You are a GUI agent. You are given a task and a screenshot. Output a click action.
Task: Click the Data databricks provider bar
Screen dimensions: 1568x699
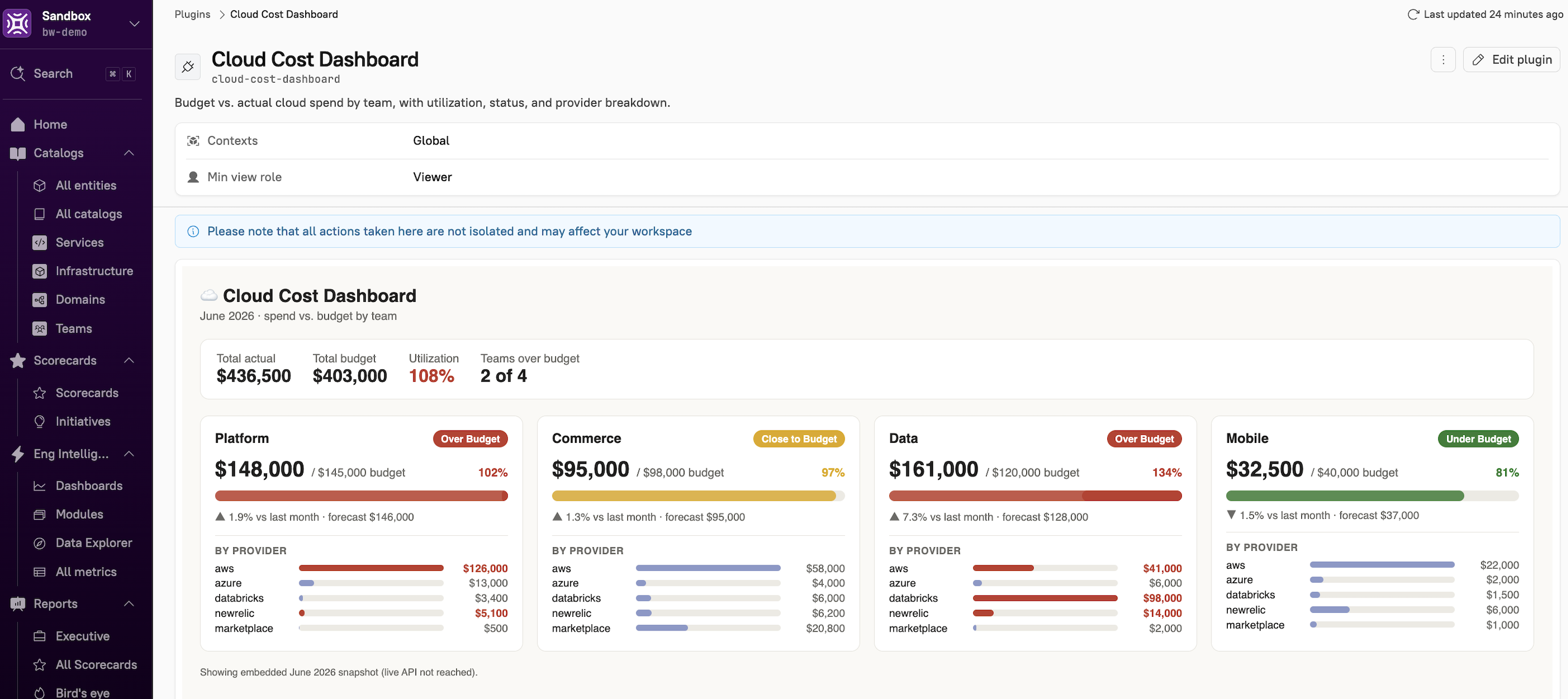1044,598
